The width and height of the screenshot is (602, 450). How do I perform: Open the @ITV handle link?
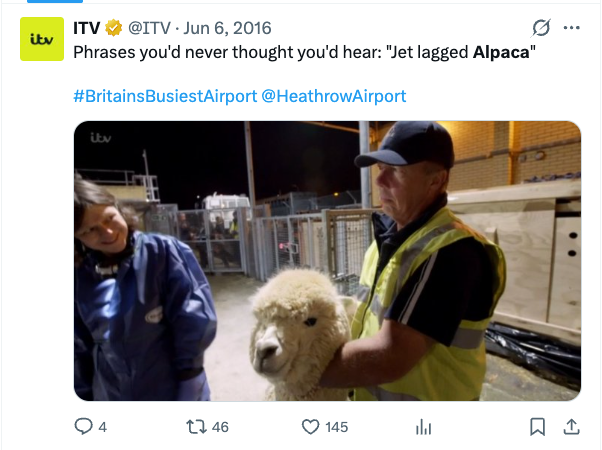coord(149,28)
